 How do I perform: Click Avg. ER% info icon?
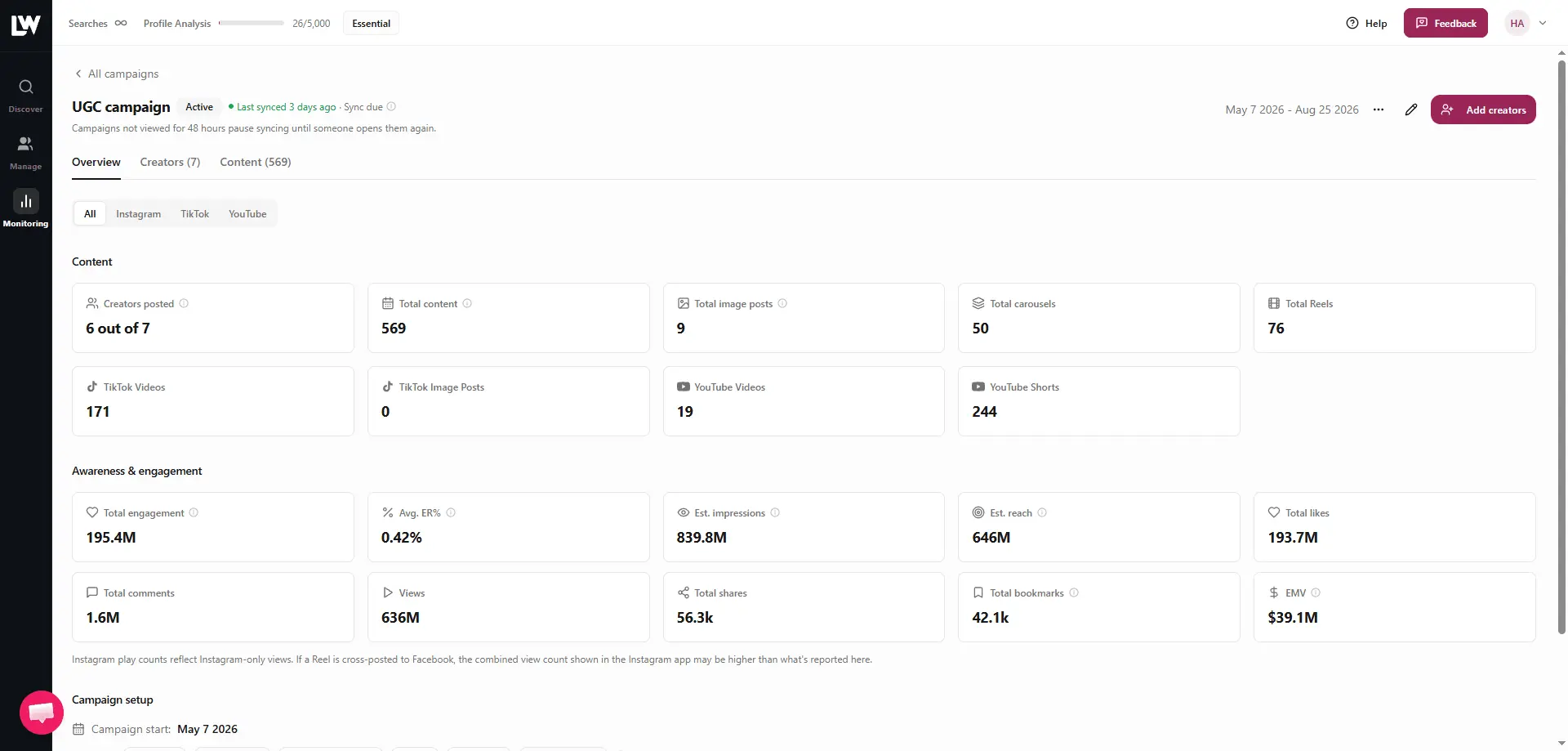(x=451, y=512)
